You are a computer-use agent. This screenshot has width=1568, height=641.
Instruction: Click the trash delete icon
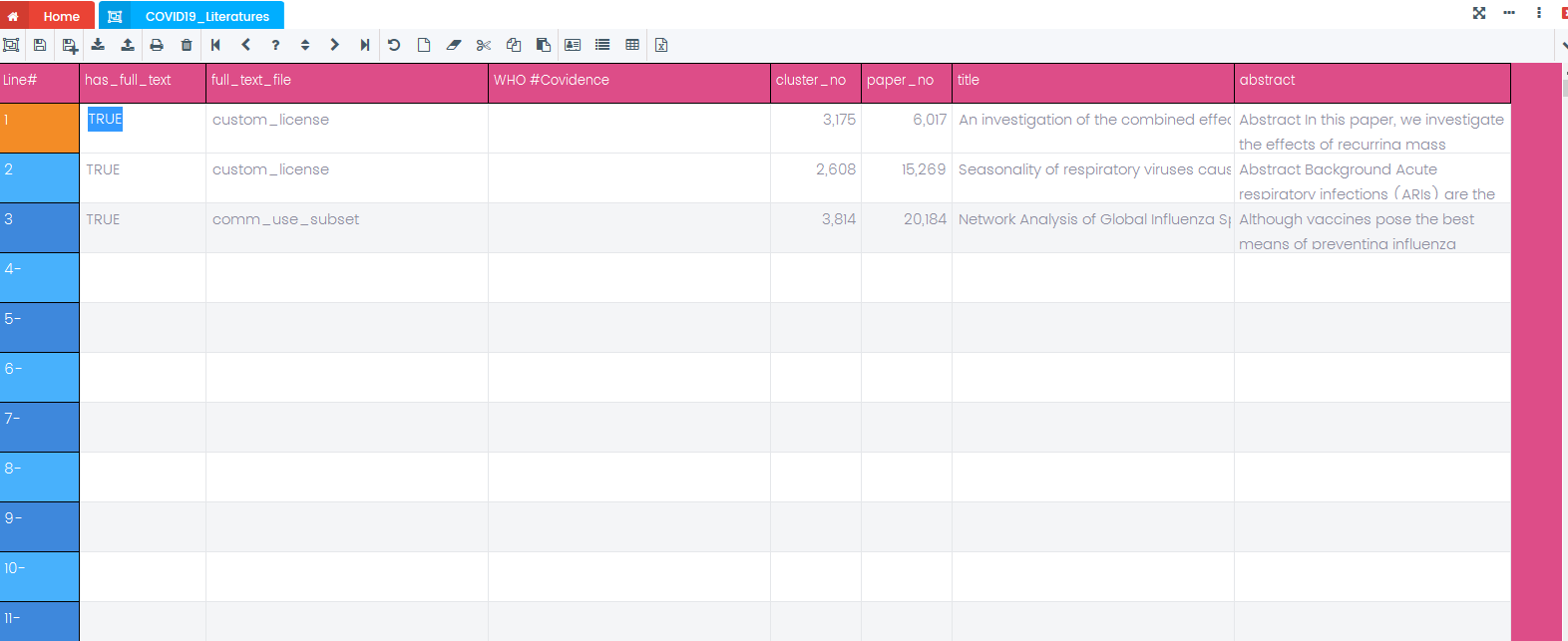click(187, 45)
